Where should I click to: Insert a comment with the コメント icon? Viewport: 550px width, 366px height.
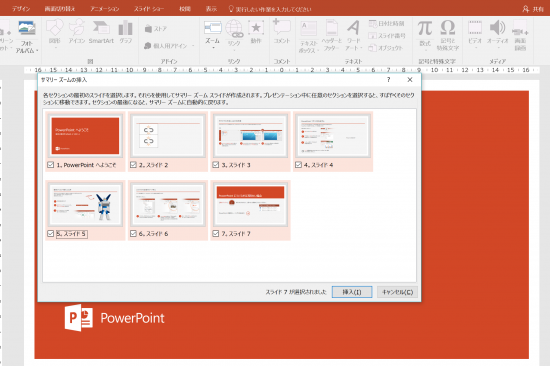point(282,27)
